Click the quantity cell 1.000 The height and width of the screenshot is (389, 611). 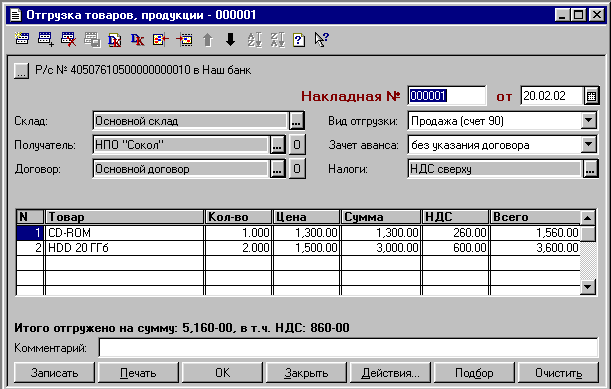pos(238,233)
